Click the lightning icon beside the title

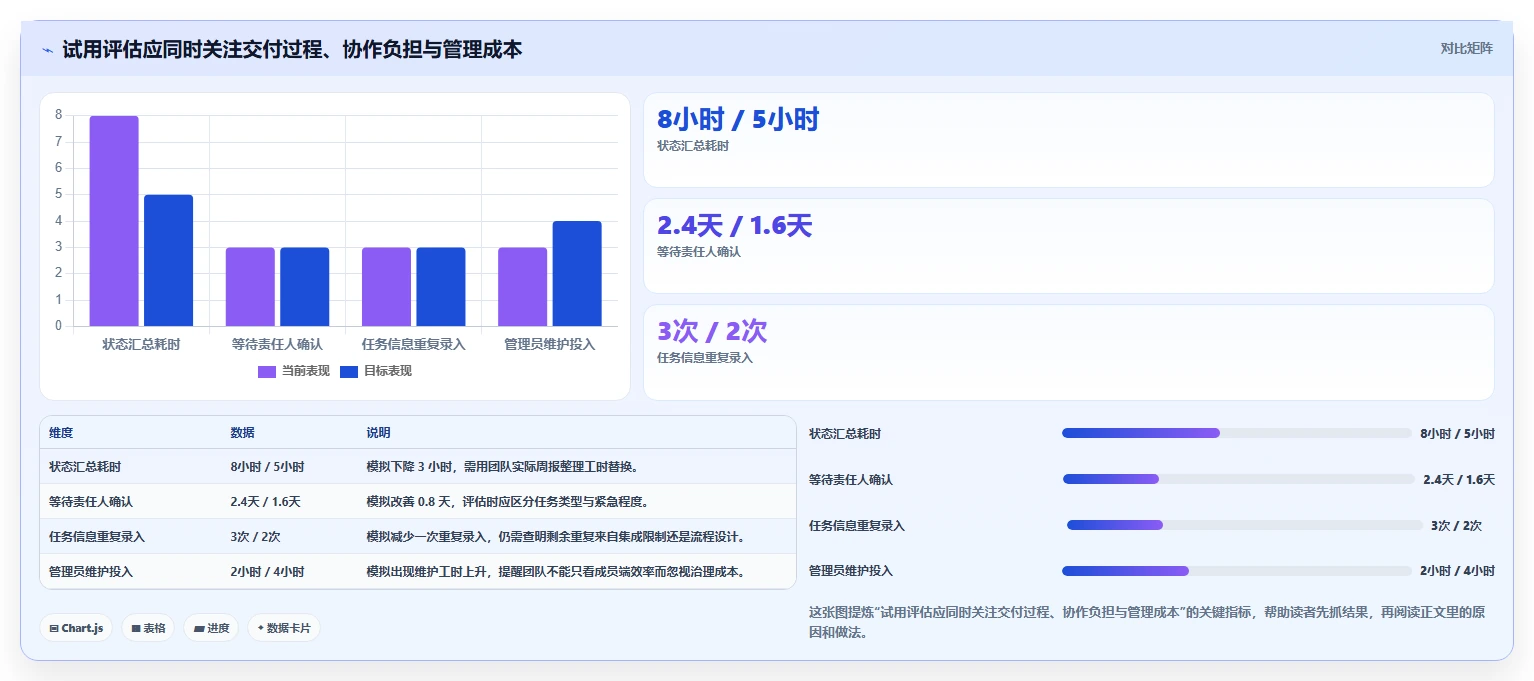(48, 50)
